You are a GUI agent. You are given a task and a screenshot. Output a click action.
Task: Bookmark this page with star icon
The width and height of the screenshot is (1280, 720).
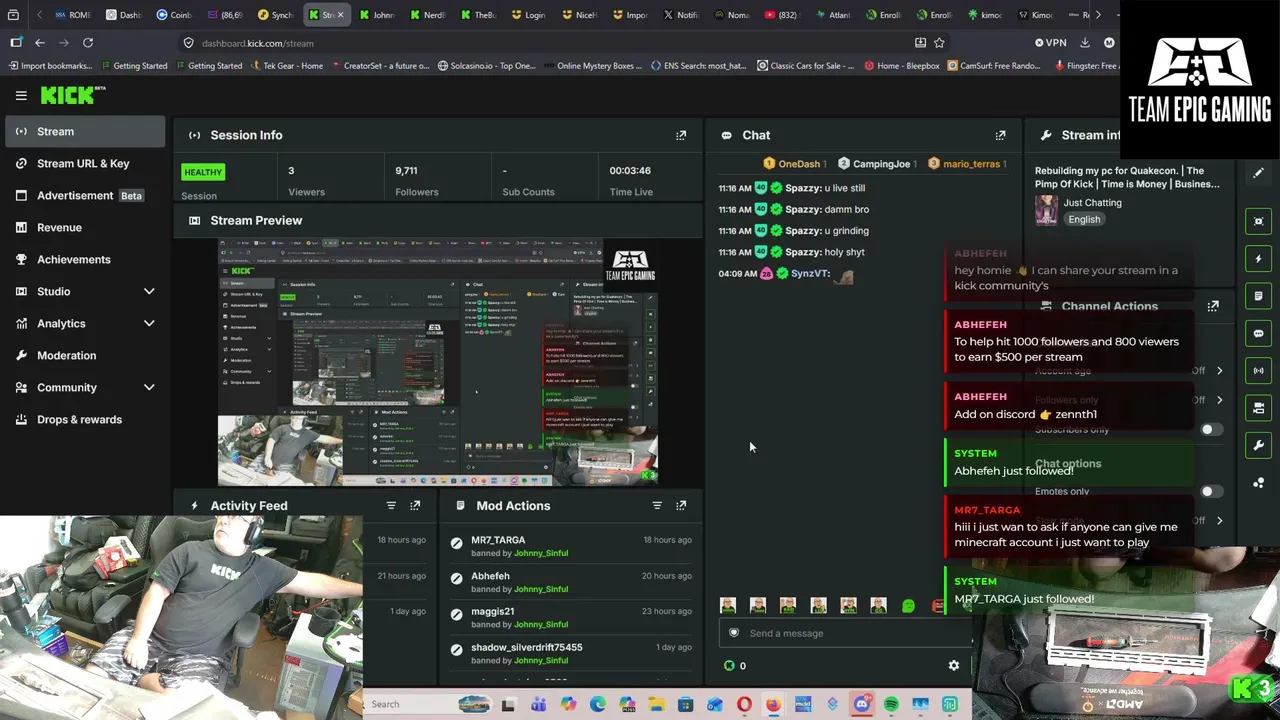[x=939, y=43]
